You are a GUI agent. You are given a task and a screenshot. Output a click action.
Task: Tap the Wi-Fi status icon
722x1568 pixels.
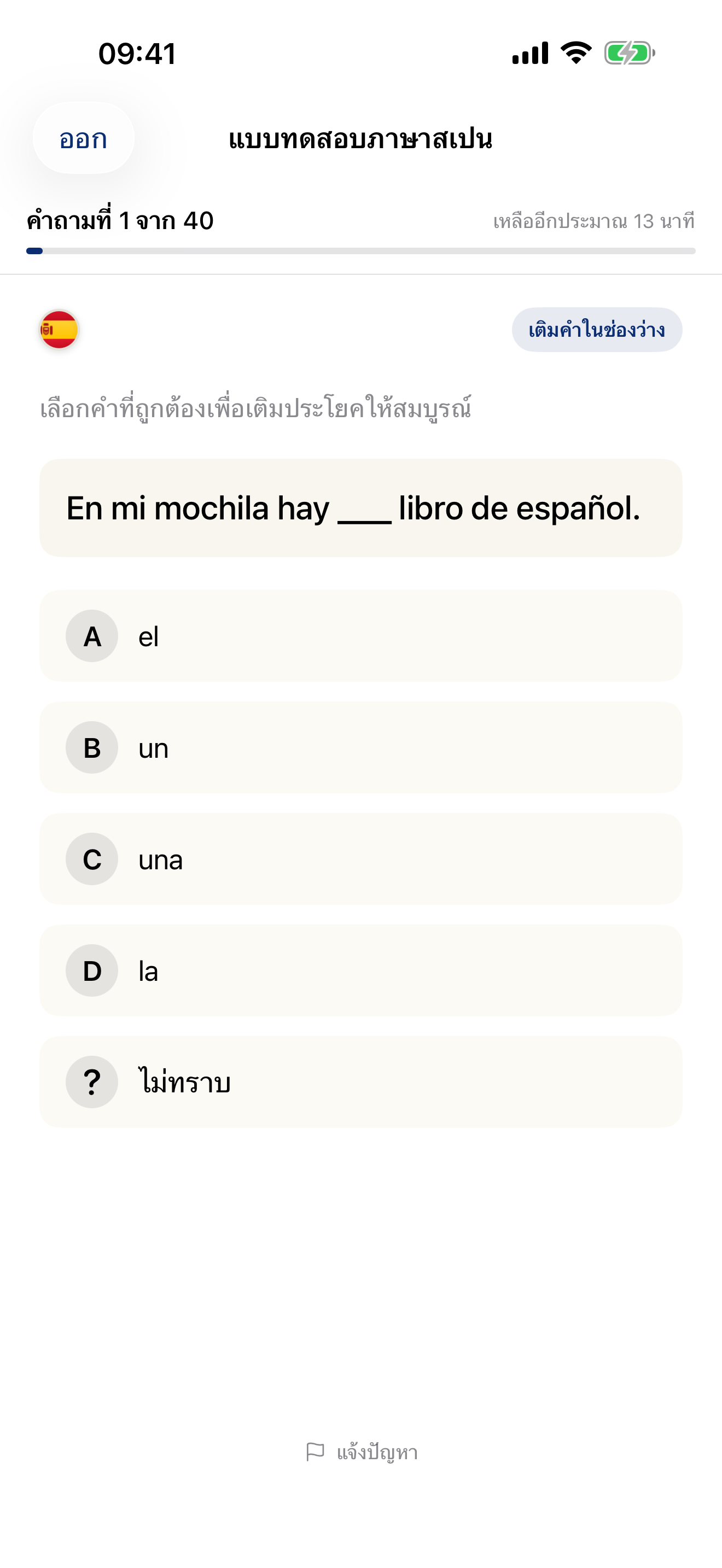coord(576,53)
